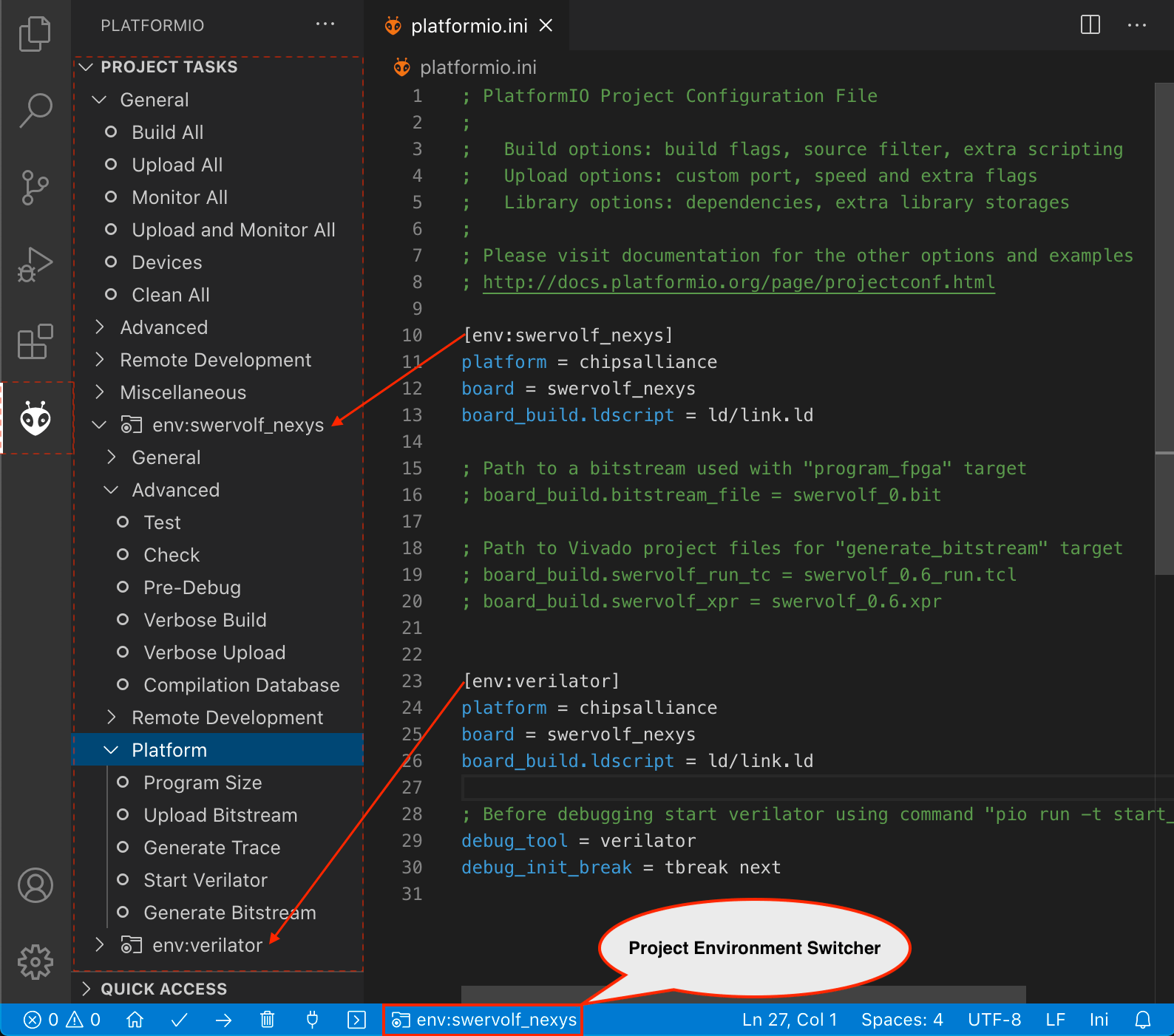Expand env:verilator environment node

[x=218, y=945]
